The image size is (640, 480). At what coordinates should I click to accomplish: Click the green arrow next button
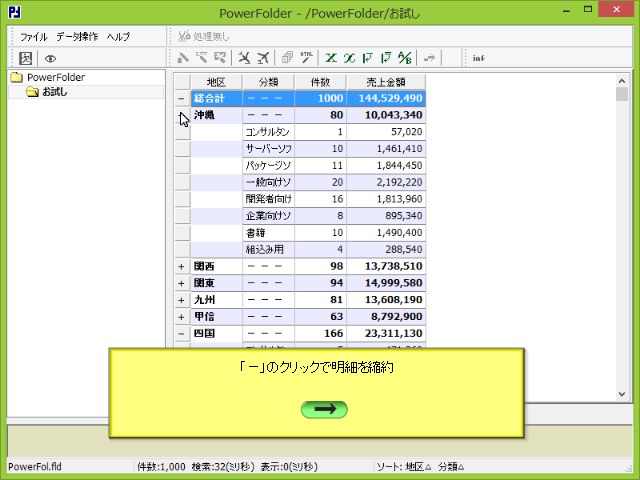click(x=324, y=409)
